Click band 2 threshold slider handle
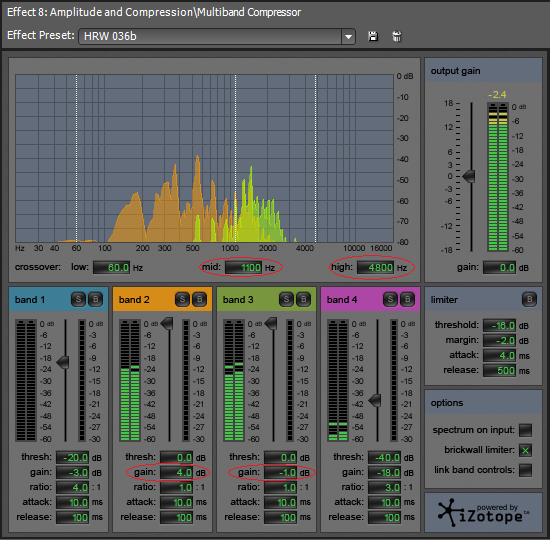 (167, 324)
